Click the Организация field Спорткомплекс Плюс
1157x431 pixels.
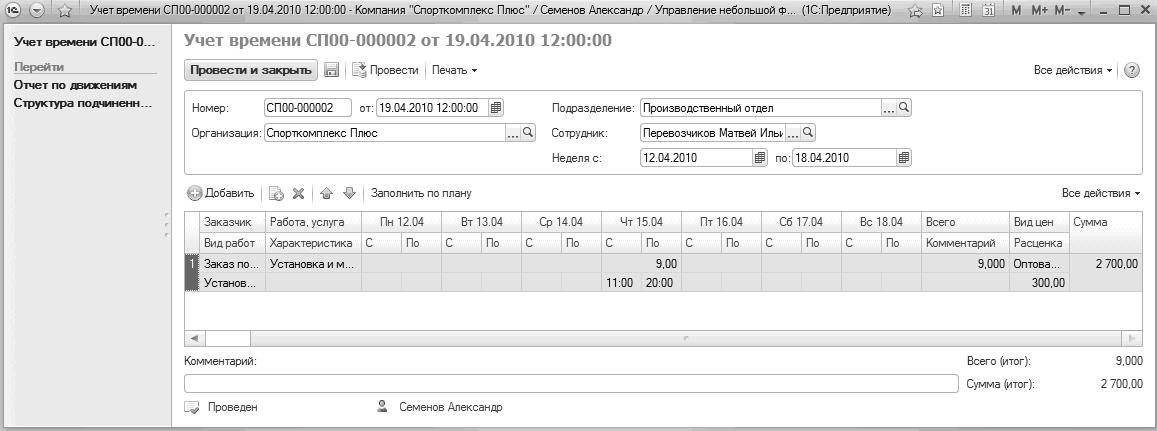click(384, 133)
